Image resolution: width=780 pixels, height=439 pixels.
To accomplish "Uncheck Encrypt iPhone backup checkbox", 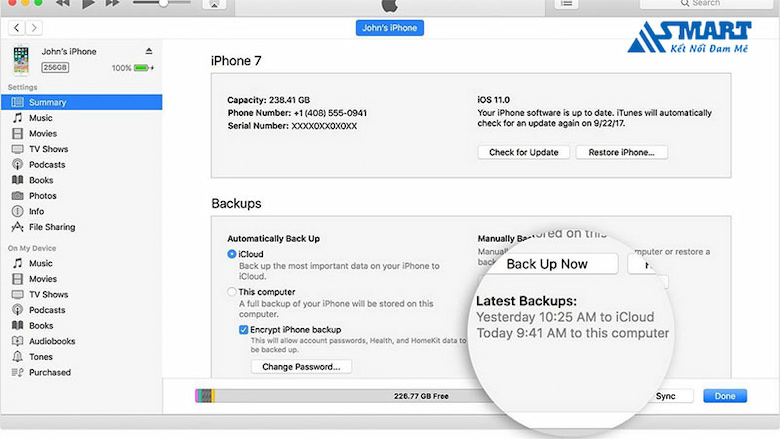I will pyautogui.click(x=244, y=329).
